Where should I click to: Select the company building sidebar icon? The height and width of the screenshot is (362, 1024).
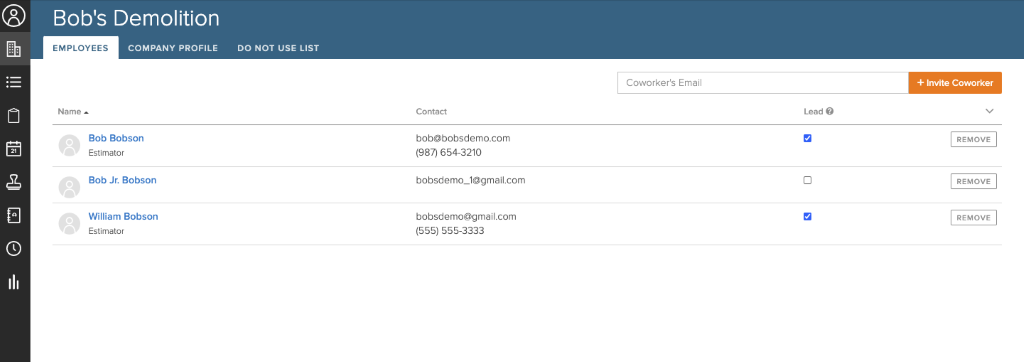click(14, 48)
